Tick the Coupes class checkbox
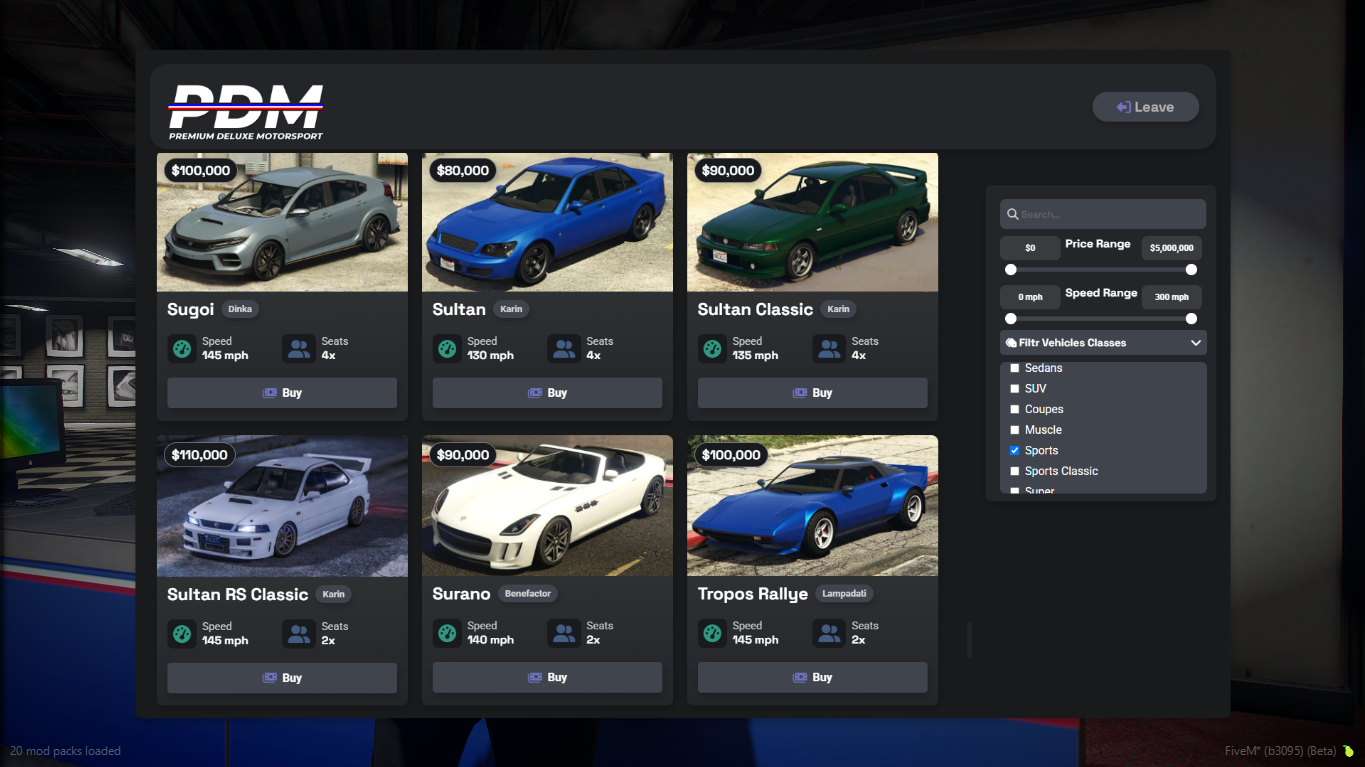This screenshot has width=1365, height=767. tap(1015, 409)
